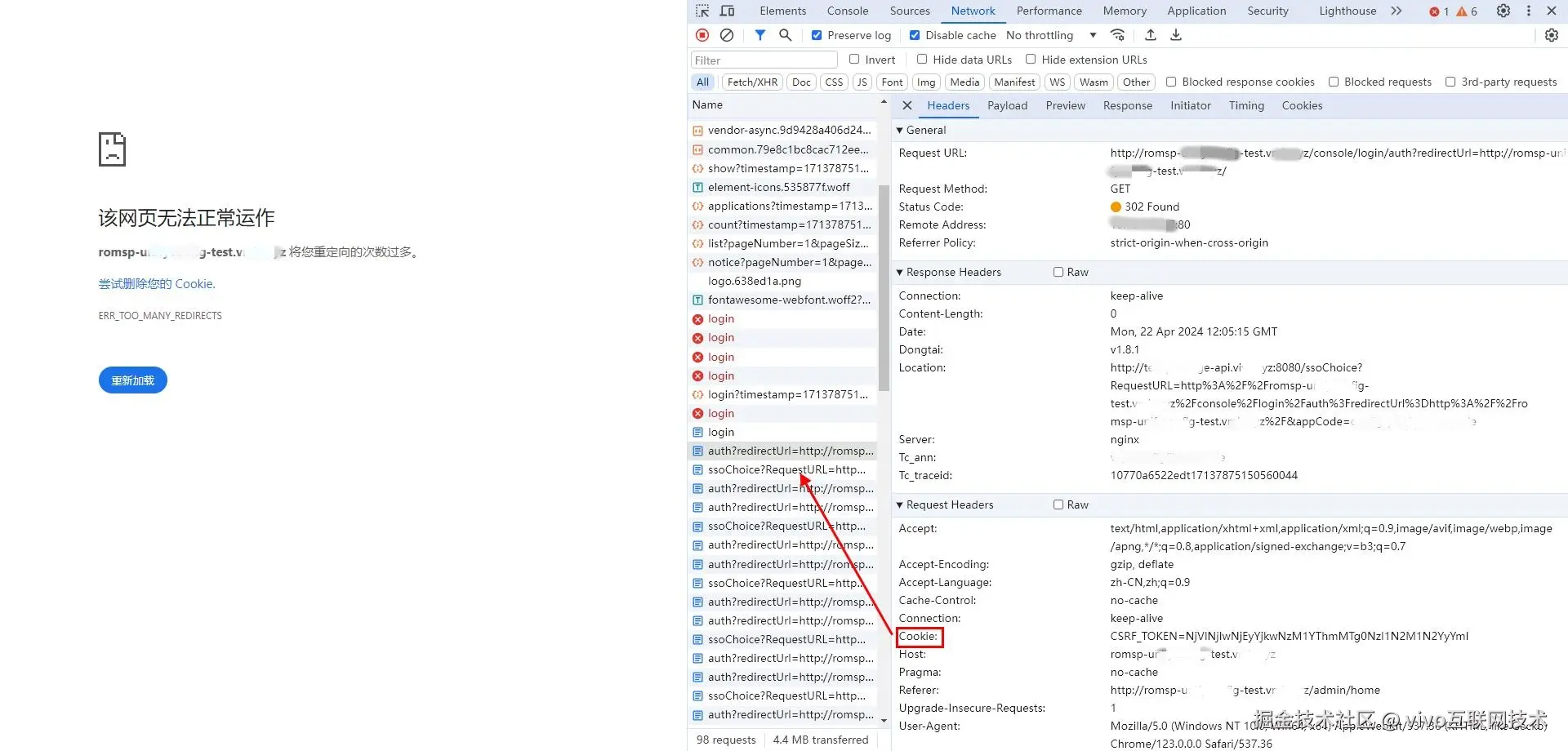
Task: Open Network panel settings gear
Action: [x=1552, y=35]
